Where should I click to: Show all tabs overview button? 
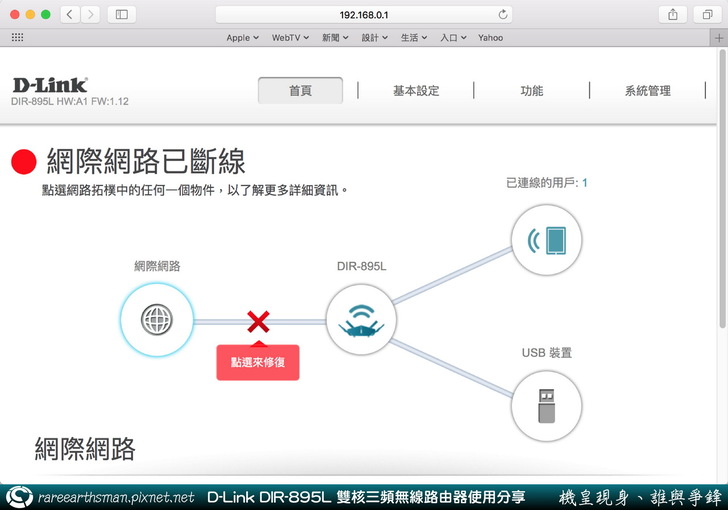coord(707,15)
